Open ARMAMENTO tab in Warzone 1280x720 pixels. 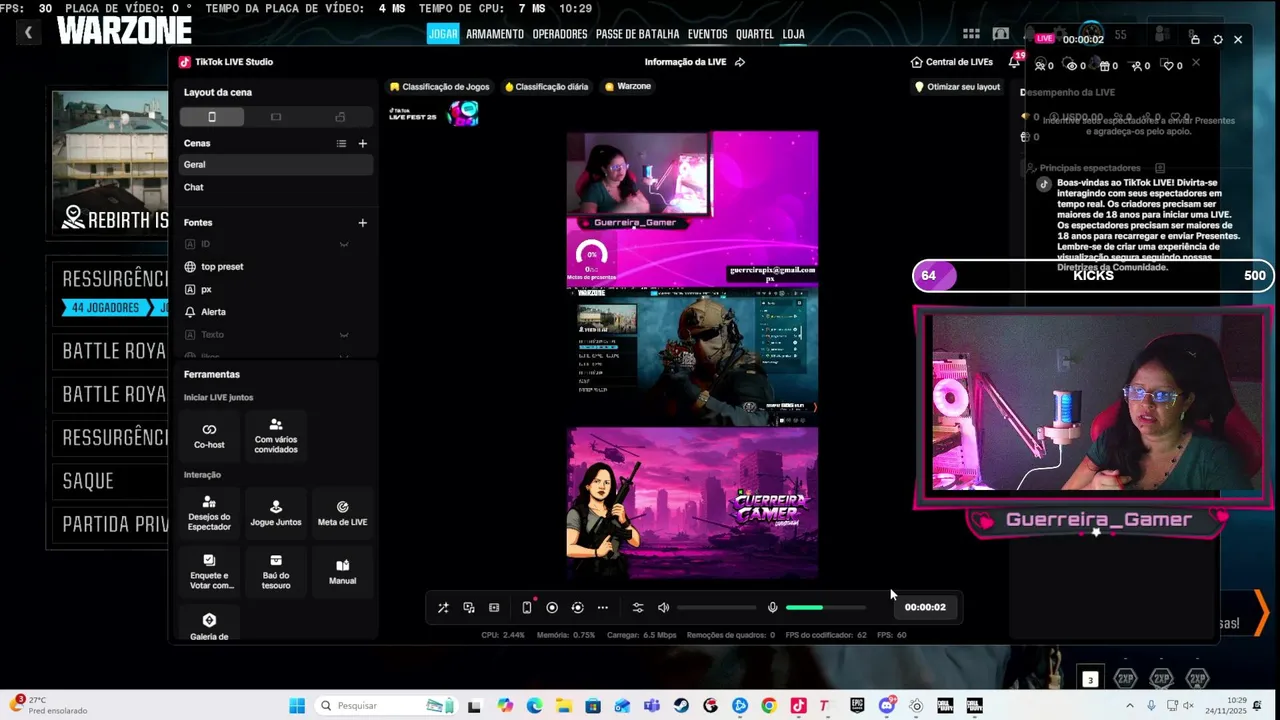495,34
